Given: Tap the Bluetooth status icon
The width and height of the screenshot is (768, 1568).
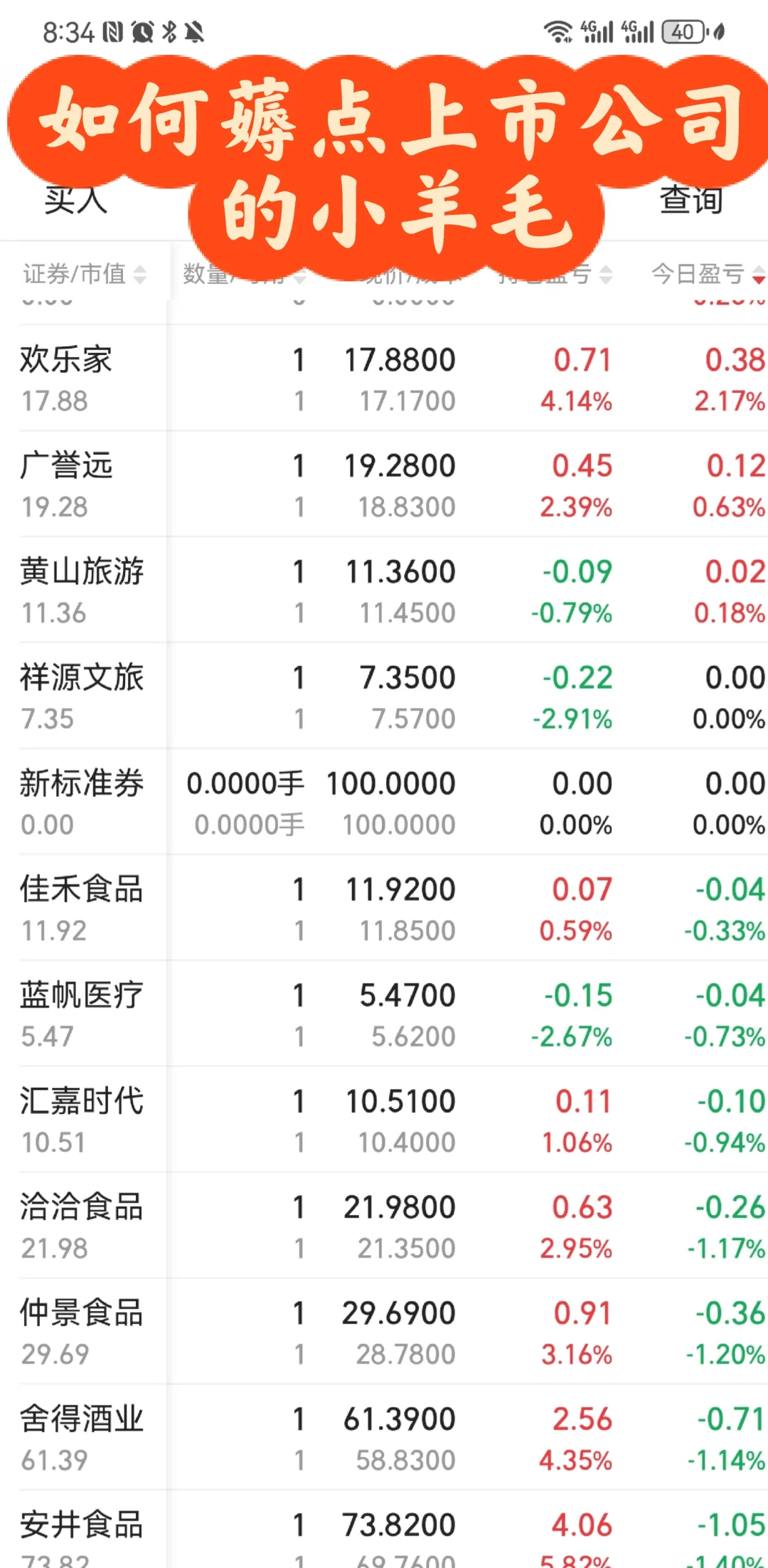Looking at the screenshot, I should click(x=169, y=32).
